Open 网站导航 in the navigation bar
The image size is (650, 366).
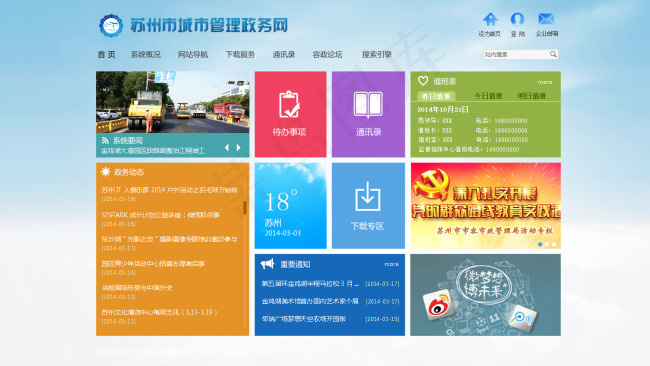[x=193, y=54]
